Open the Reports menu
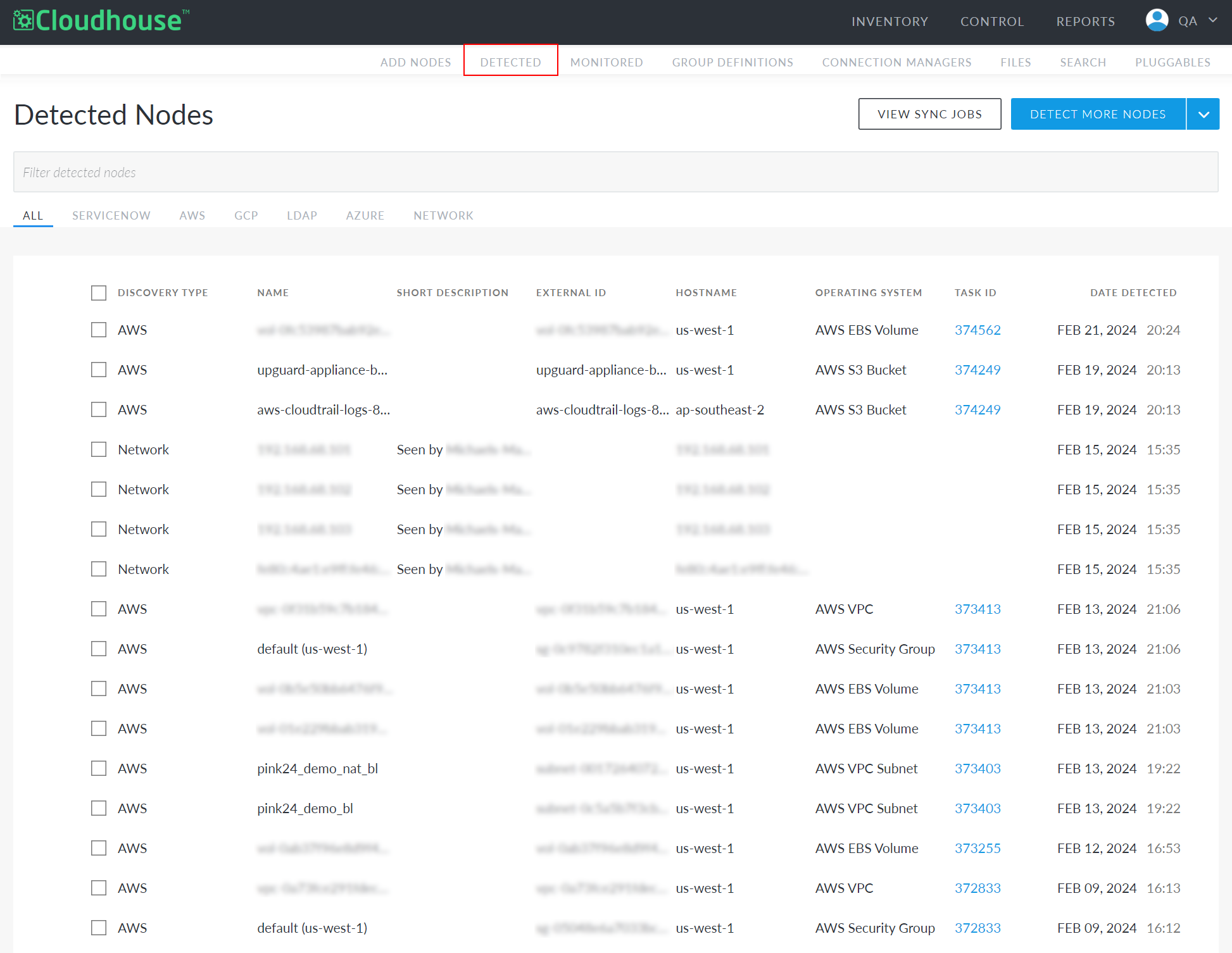Image resolution: width=1232 pixels, height=953 pixels. point(1086,22)
